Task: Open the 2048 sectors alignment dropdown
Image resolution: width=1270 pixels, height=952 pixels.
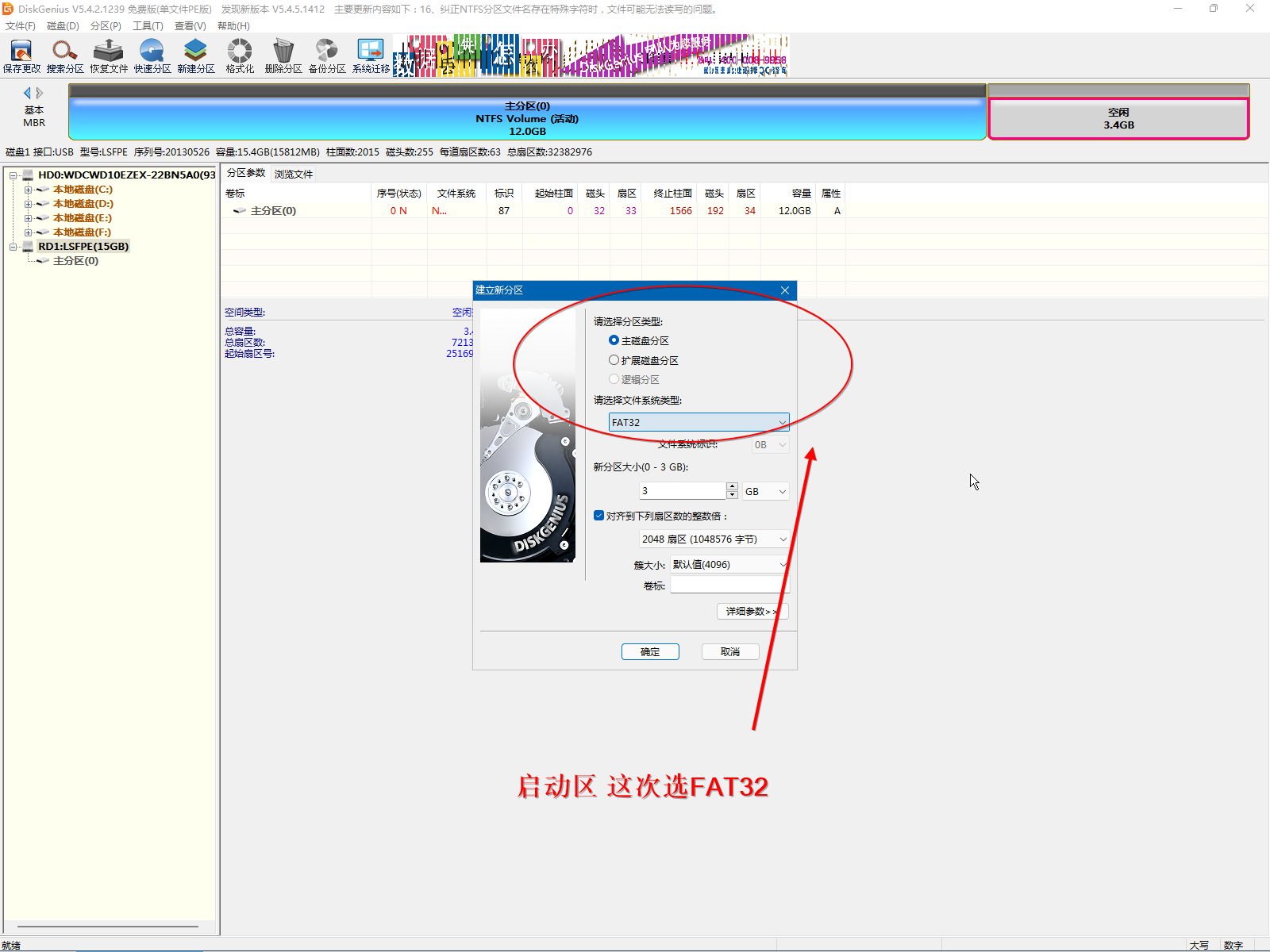Action: tap(714, 539)
